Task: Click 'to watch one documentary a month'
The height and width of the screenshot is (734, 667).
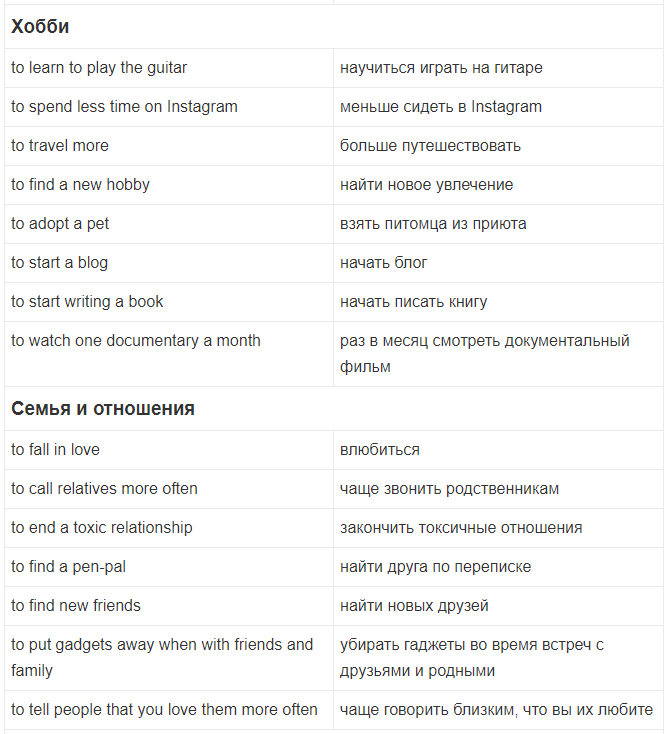Action: (136, 341)
